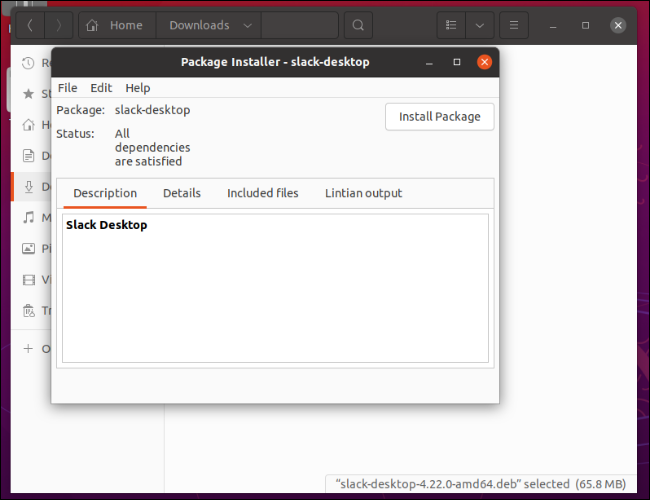Viewport: 650px width, 500px height.
Task: Open Recent in the Files sidebar
Action: click(32, 63)
